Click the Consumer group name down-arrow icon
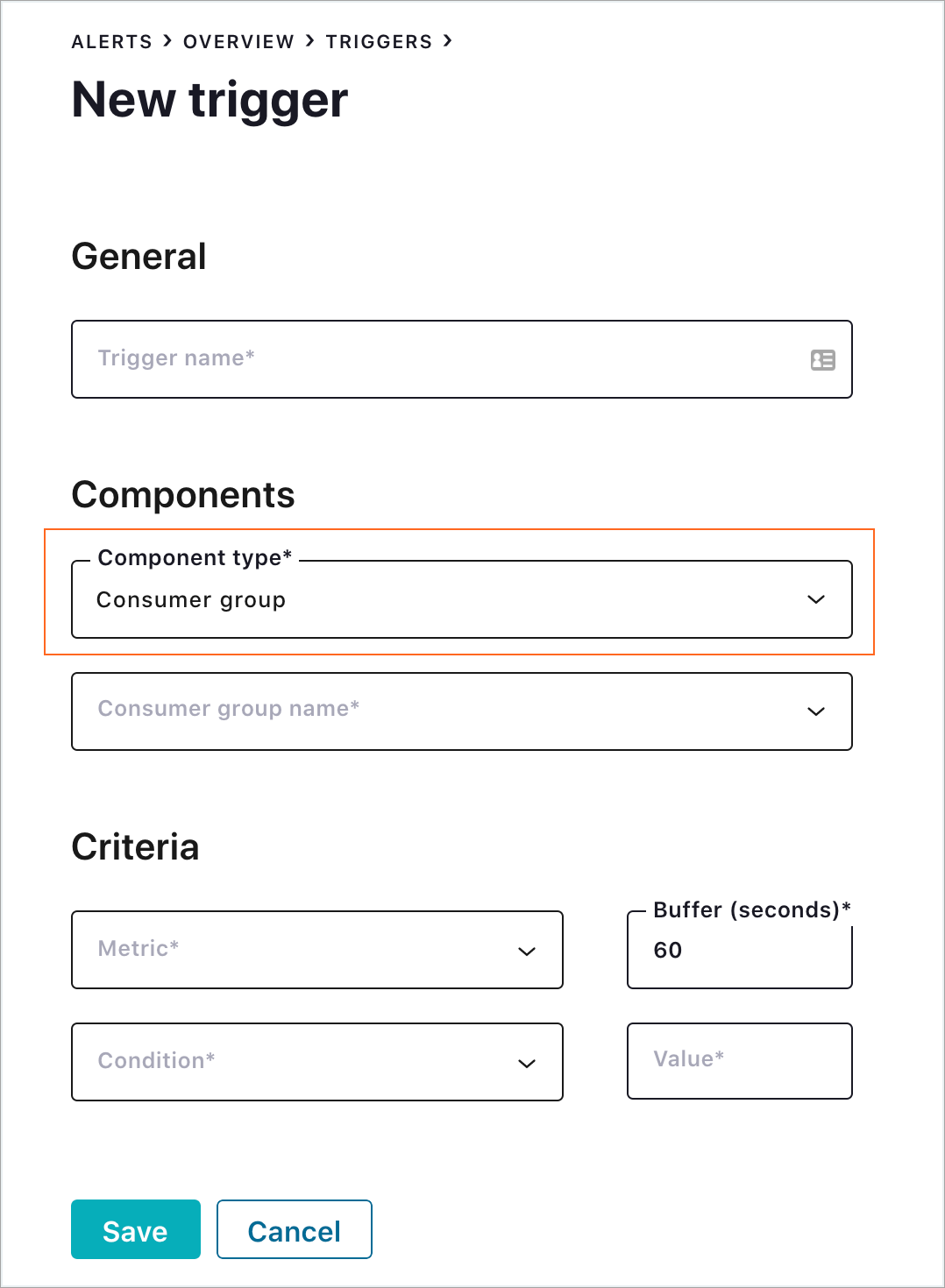This screenshot has height=1288, width=945. [815, 711]
